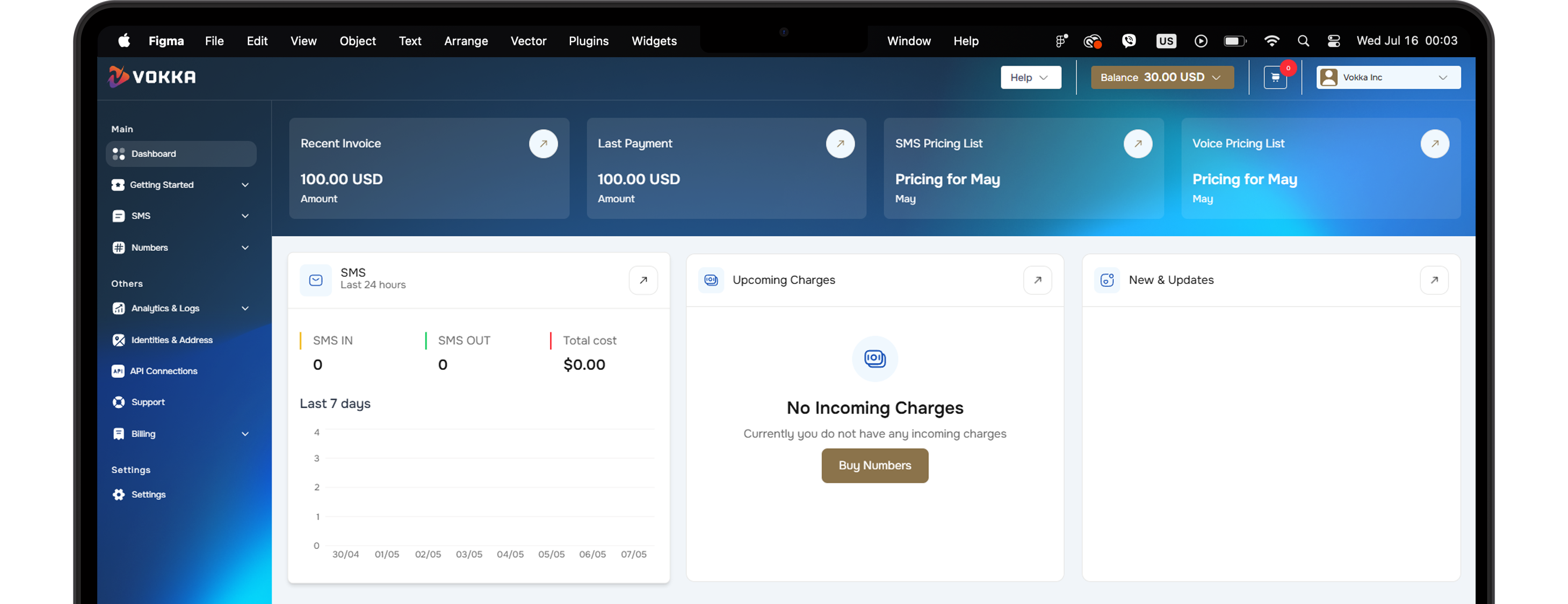This screenshot has height=604, width=1568.
Task: Click the Buy Numbers button
Action: [x=875, y=465]
